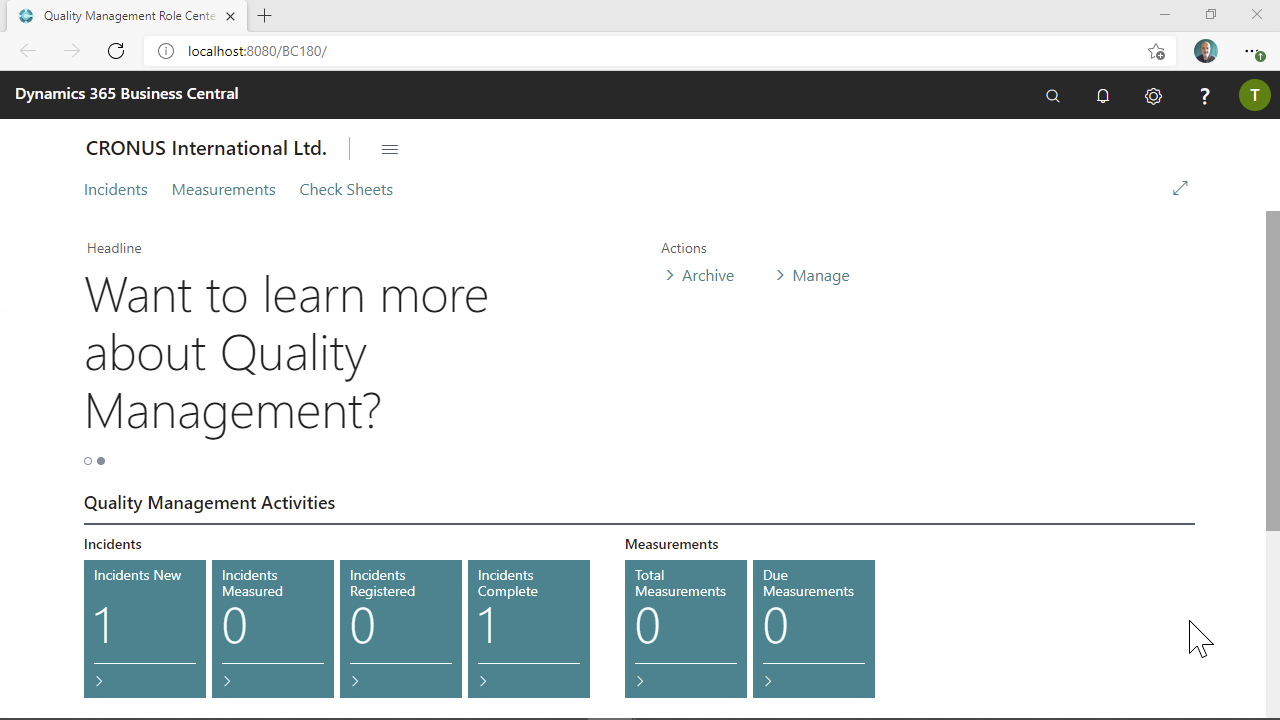The image size is (1280, 720).
Task: Open the Check Sheets menu item
Action: 346,190
